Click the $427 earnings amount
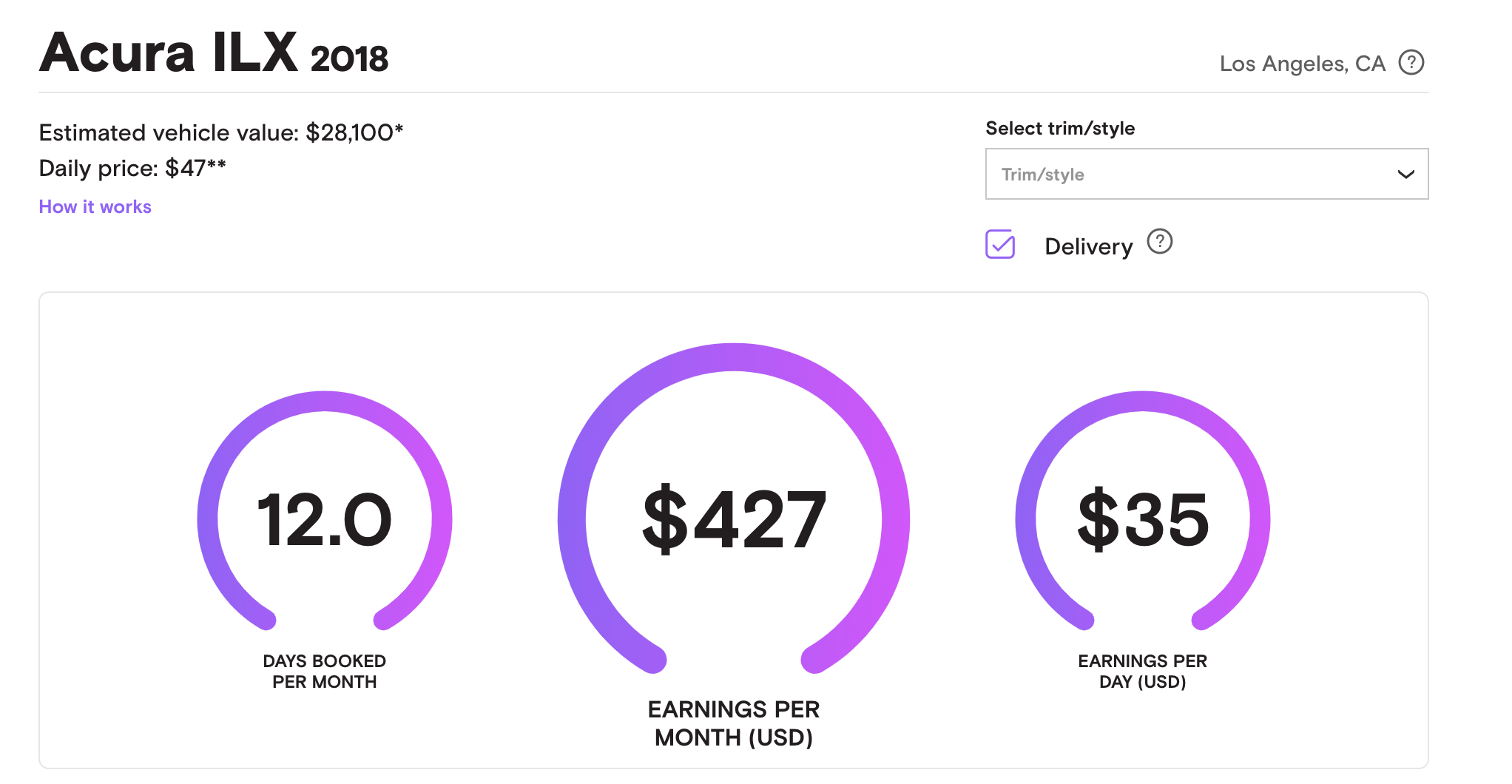Viewport: 1512px width, 784px height. pyautogui.click(x=734, y=521)
